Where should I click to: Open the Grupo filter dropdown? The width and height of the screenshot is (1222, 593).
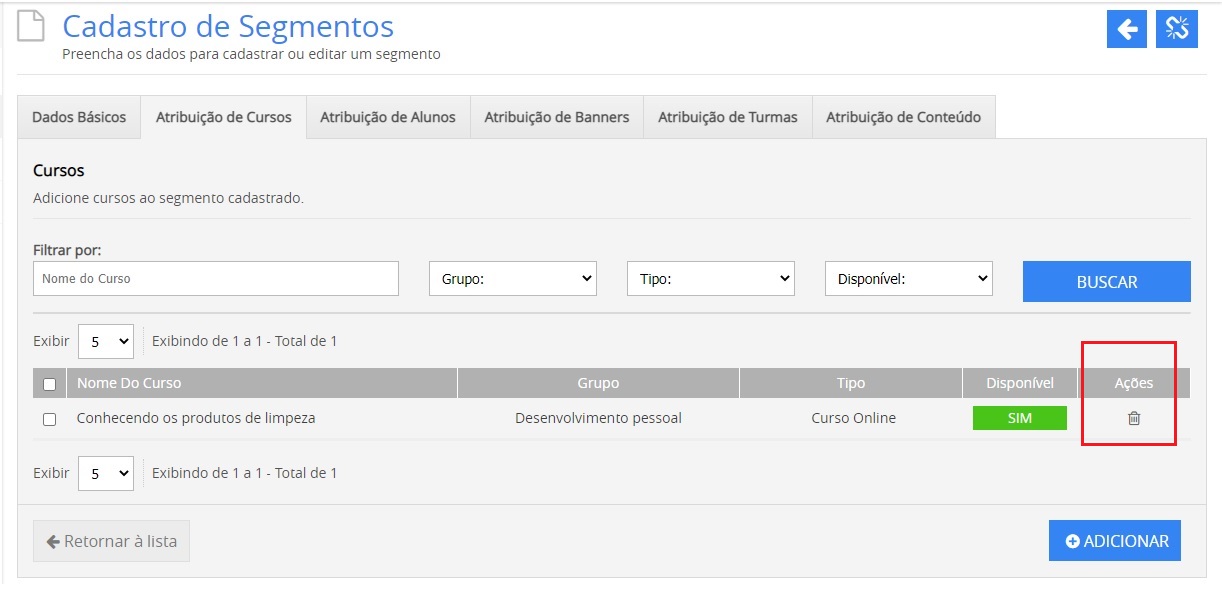[x=512, y=279]
